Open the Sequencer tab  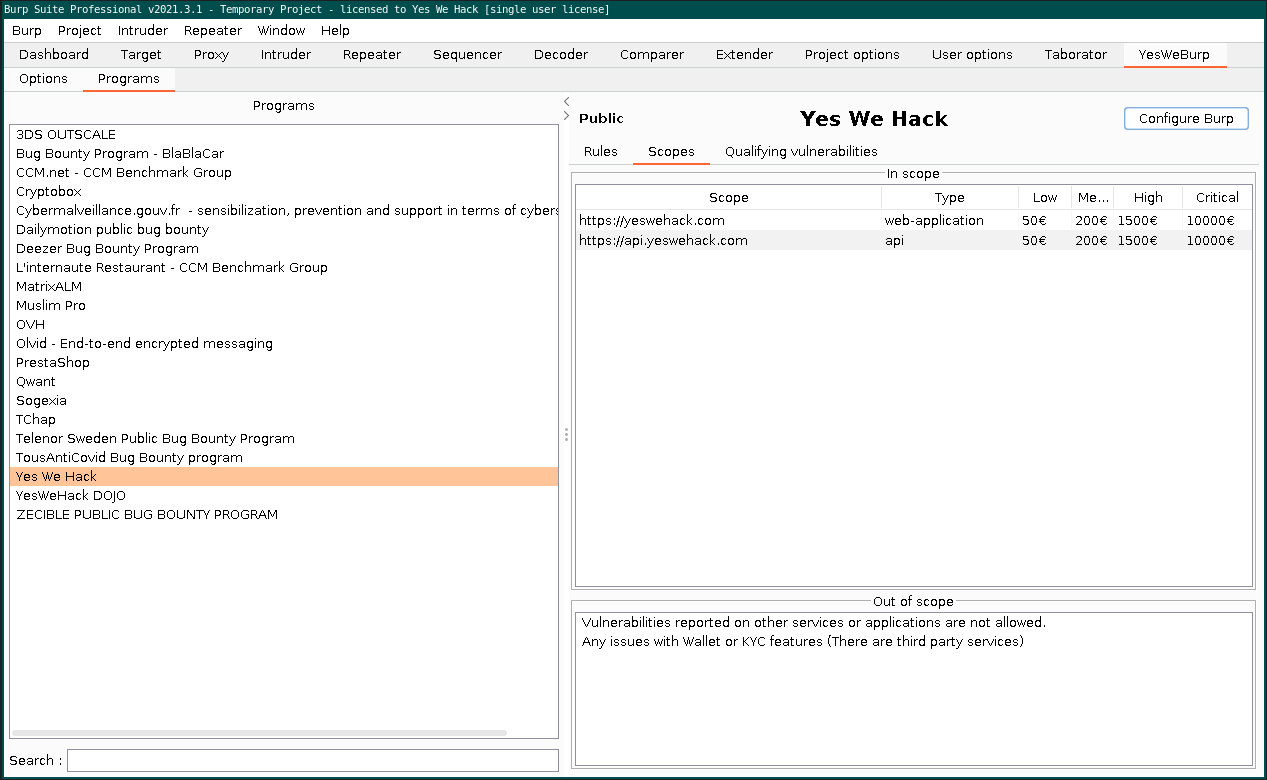(x=467, y=55)
